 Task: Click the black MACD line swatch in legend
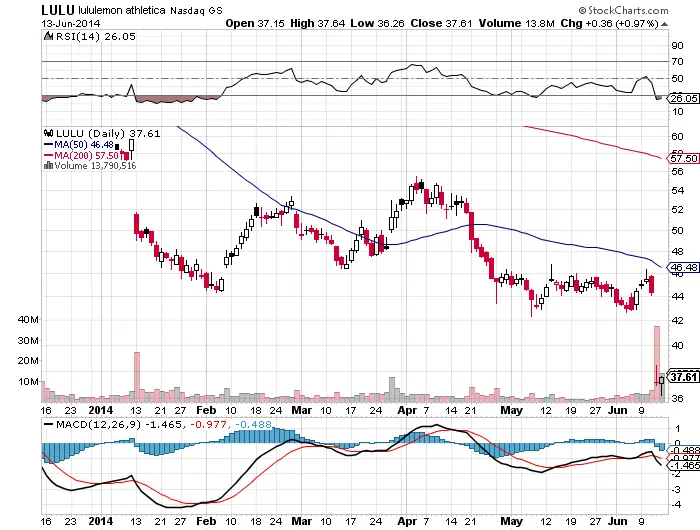click(x=49, y=424)
